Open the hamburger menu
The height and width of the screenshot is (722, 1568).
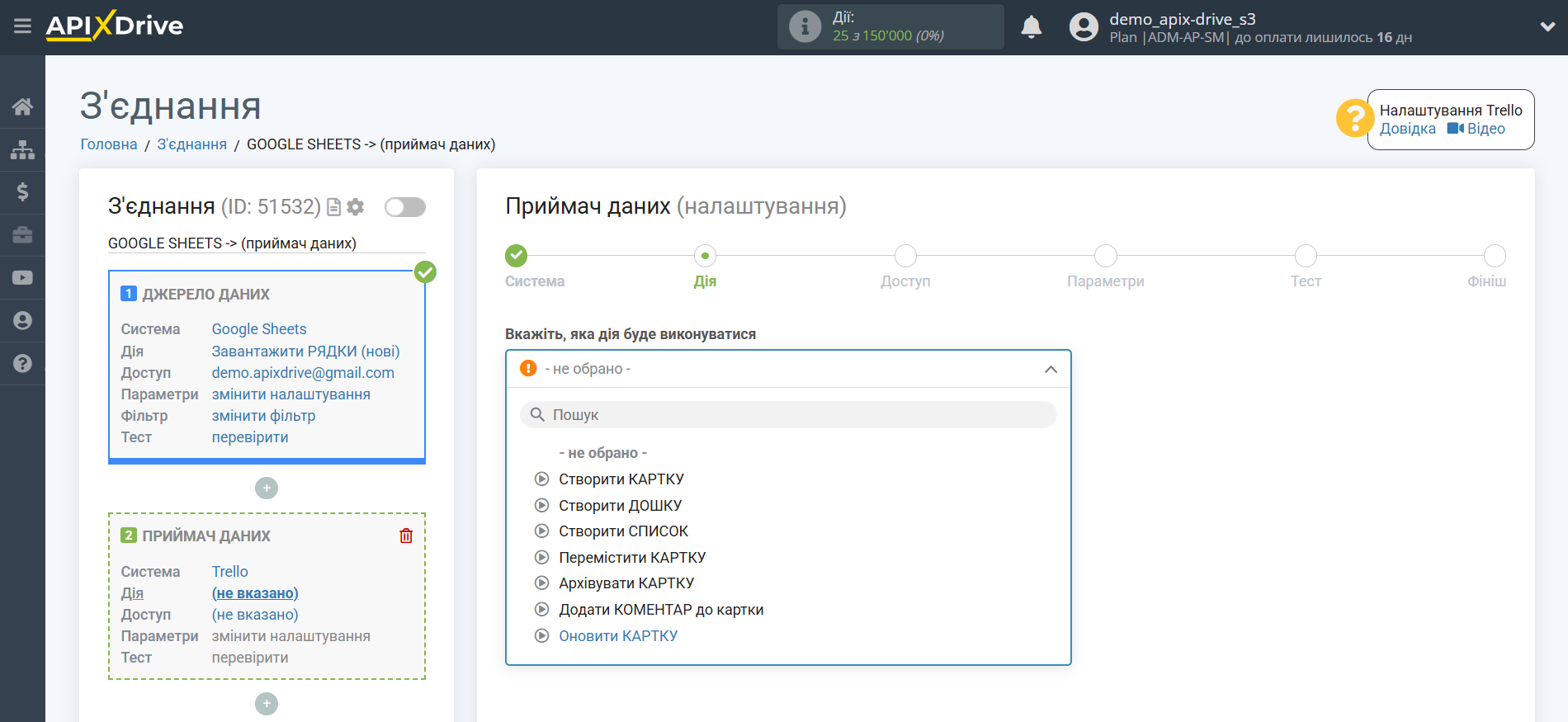tap(22, 26)
